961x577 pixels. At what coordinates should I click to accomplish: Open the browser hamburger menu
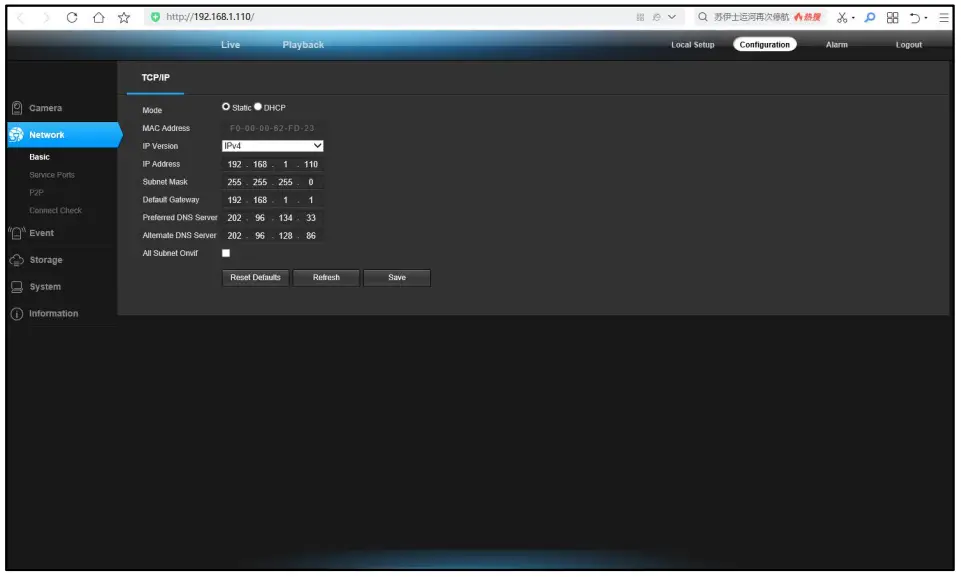pos(944,18)
